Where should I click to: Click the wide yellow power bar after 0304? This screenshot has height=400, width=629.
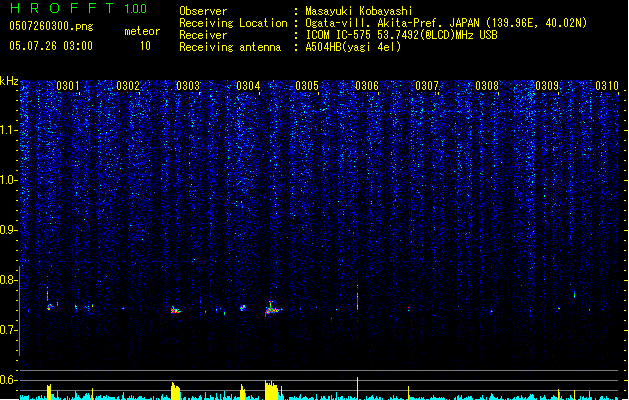click(272, 390)
